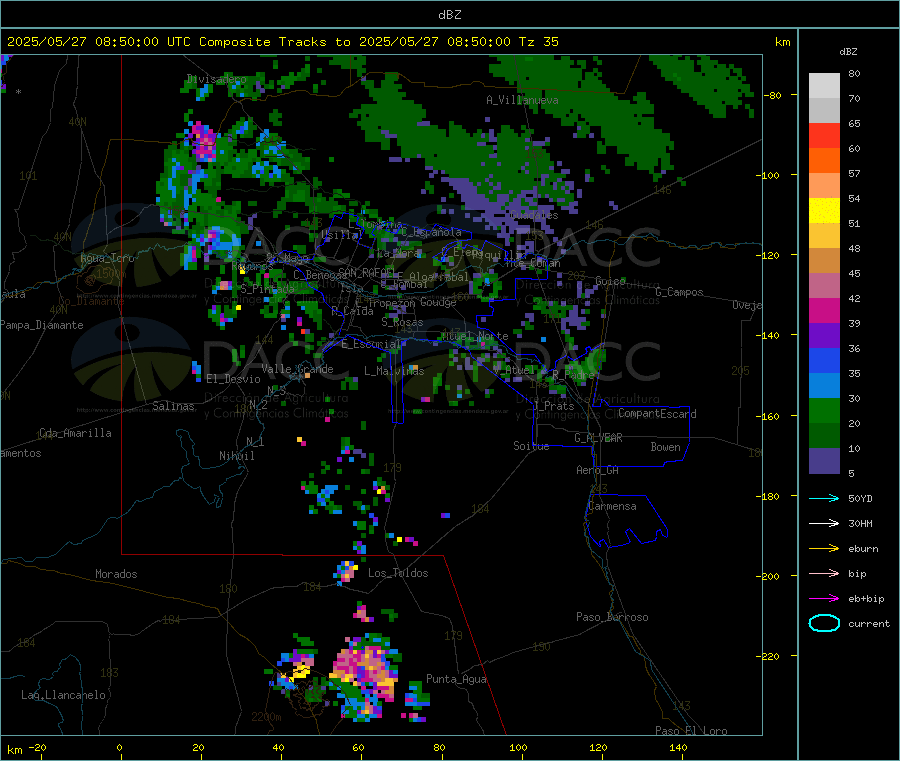This screenshot has height=761, width=900.
Task: Click the yellow eburn arrow icon
Action: (824, 548)
